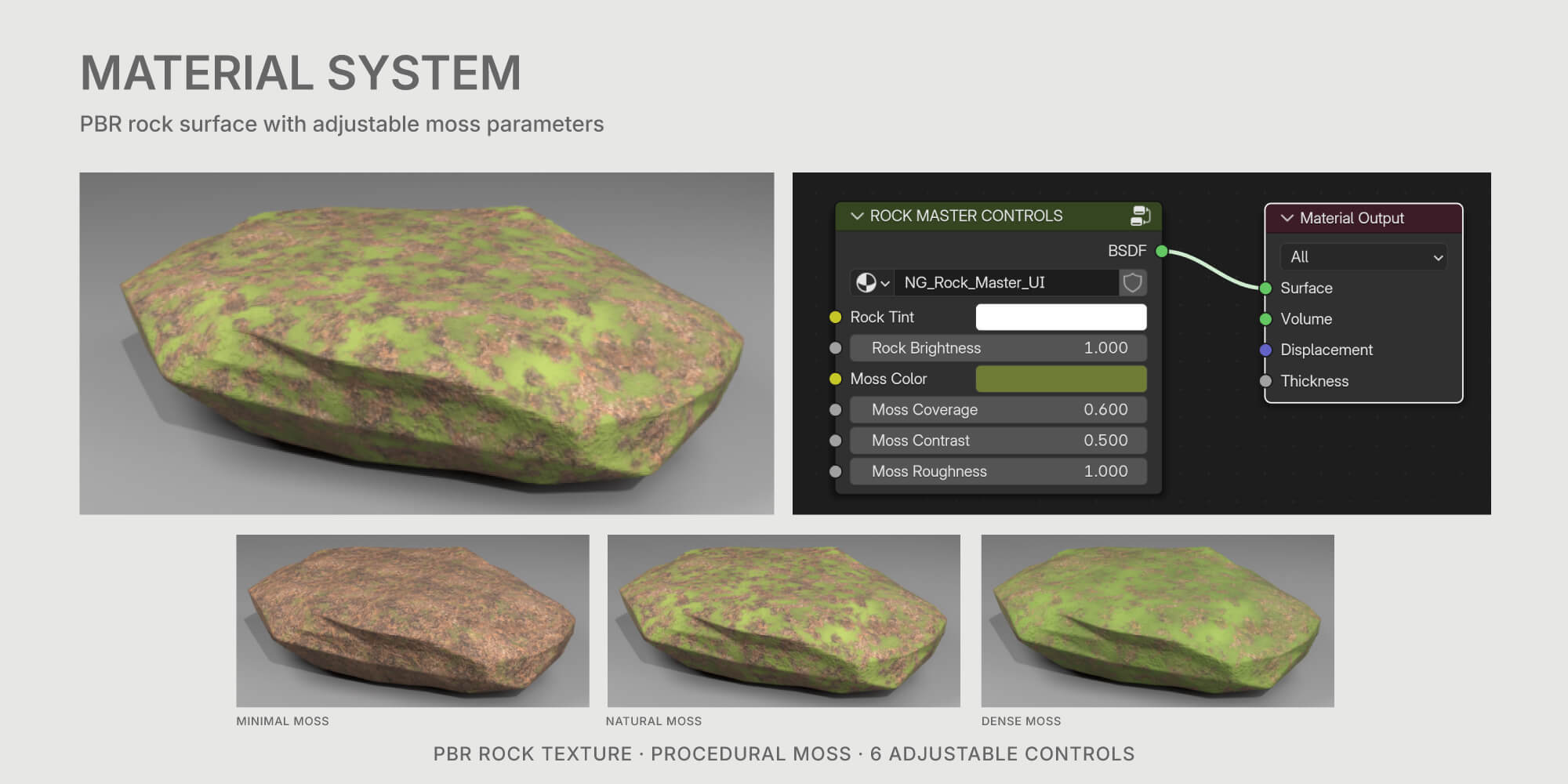Select the Dense Moss rock thumbnail

pos(1158,621)
